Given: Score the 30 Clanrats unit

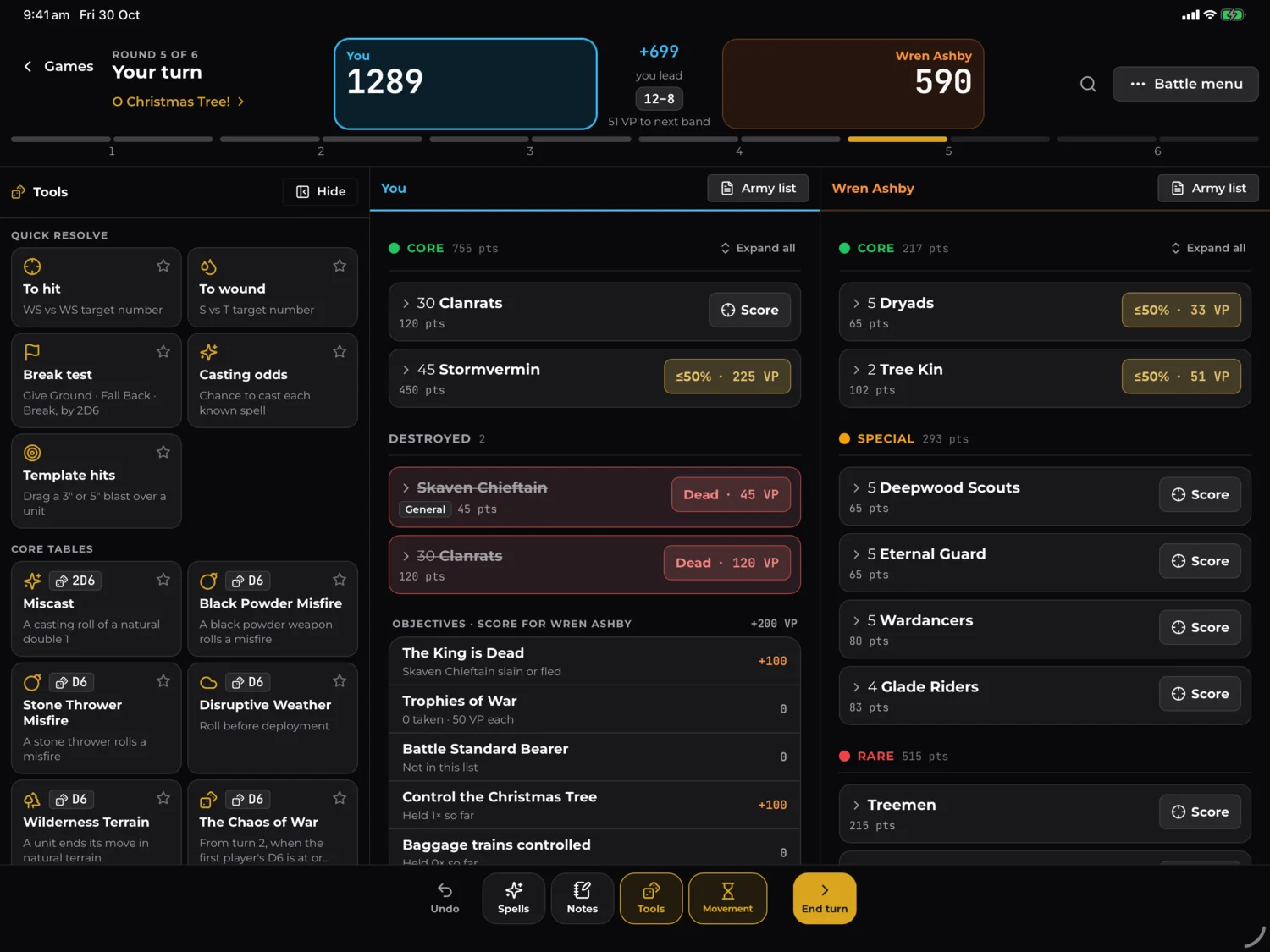Looking at the screenshot, I should pyautogui.click(x=749, y=311).
